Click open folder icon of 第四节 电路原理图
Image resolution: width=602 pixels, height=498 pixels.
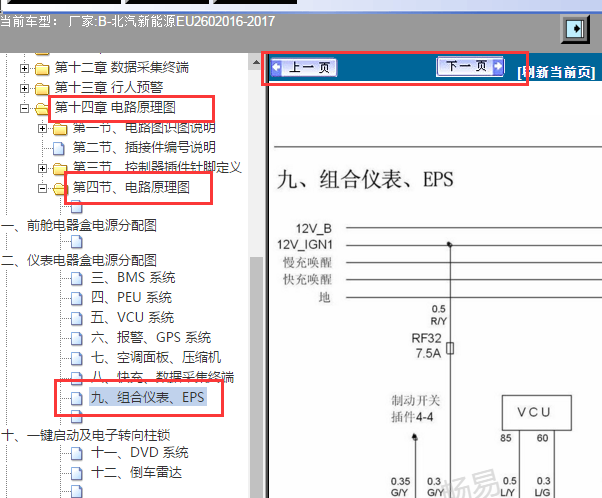coord(60,189)
